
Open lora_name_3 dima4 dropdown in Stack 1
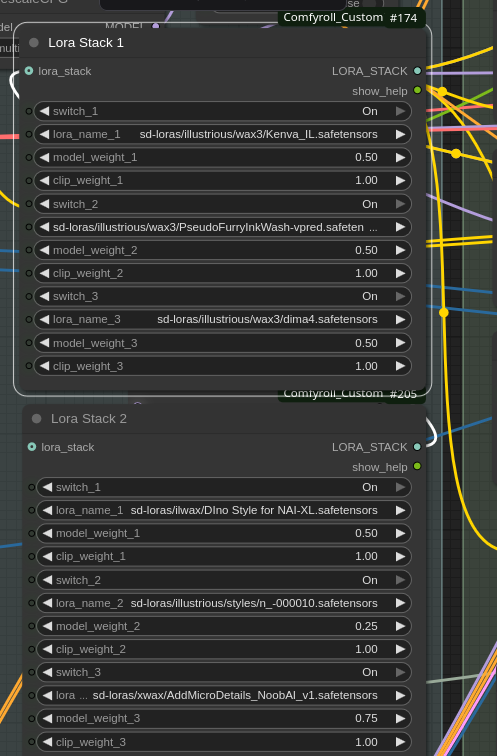coord(223,320)
